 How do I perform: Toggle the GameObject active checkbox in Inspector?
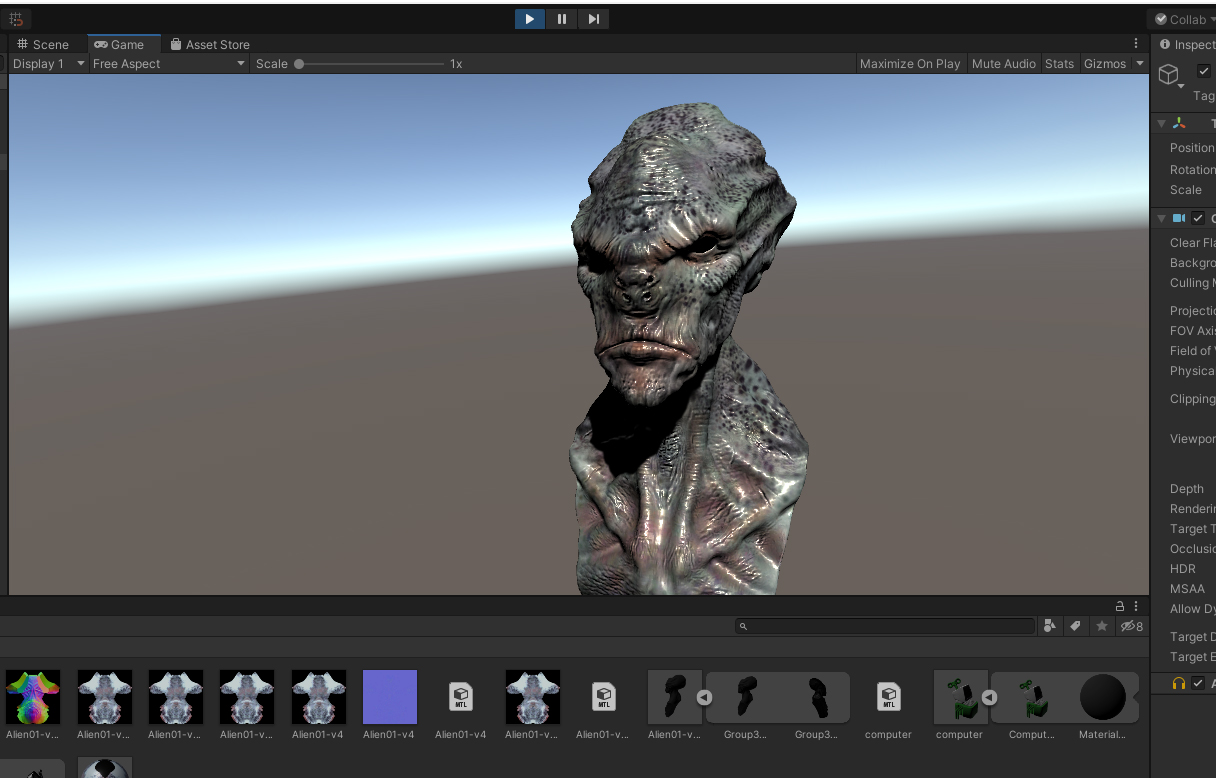(x=1203, y=71)
